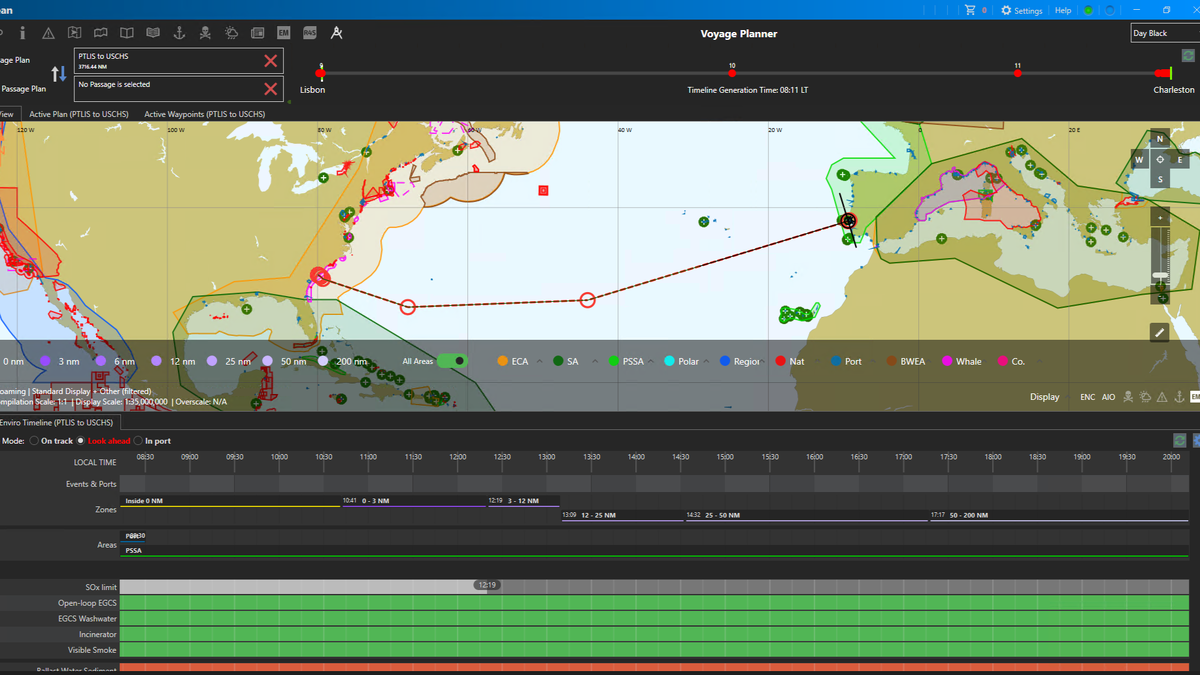Click the 12:19 marker on the SOx limit row
The width and height of the screenshot is (1200, 675).
[x=486, y=585]
